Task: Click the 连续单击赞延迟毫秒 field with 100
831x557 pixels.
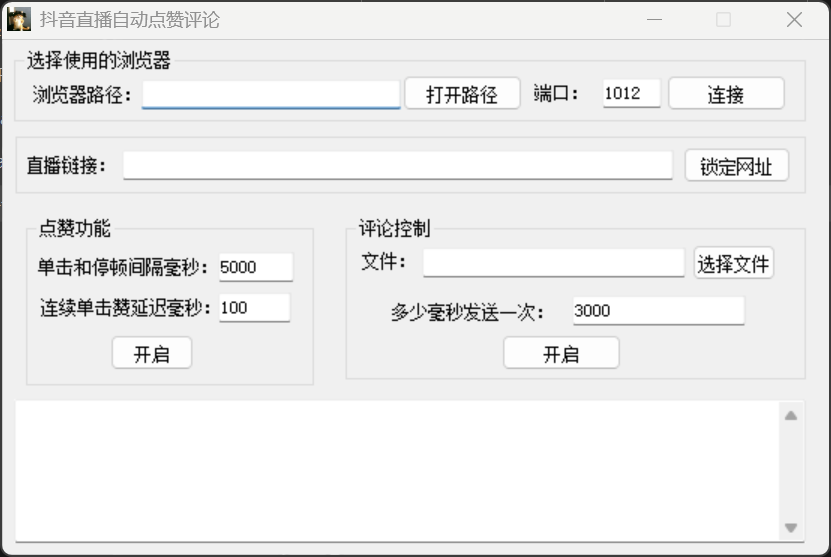Action: (254, 308)
